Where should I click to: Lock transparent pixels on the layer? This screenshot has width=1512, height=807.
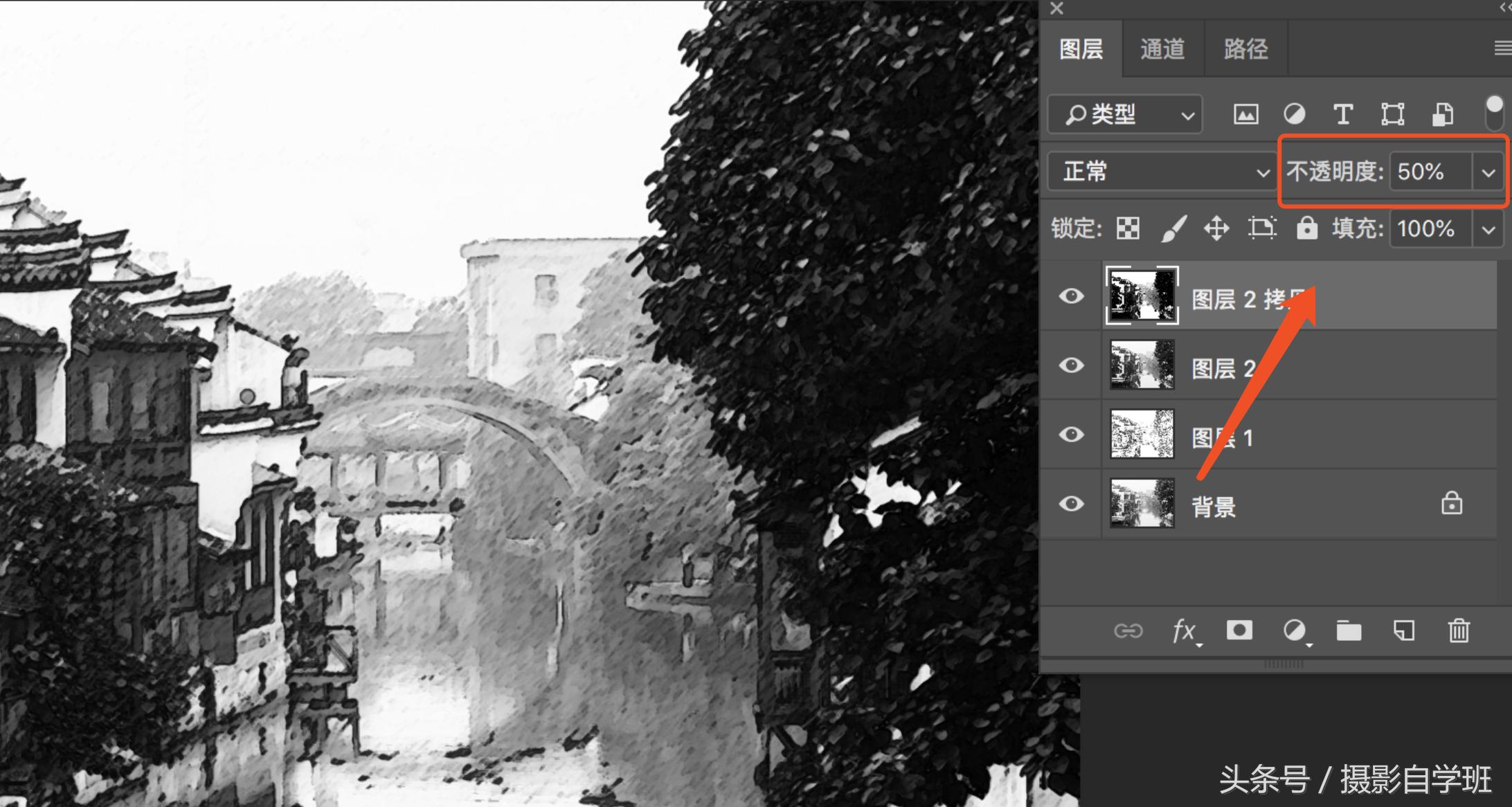pyautogui.click(x=1126, y=228)
